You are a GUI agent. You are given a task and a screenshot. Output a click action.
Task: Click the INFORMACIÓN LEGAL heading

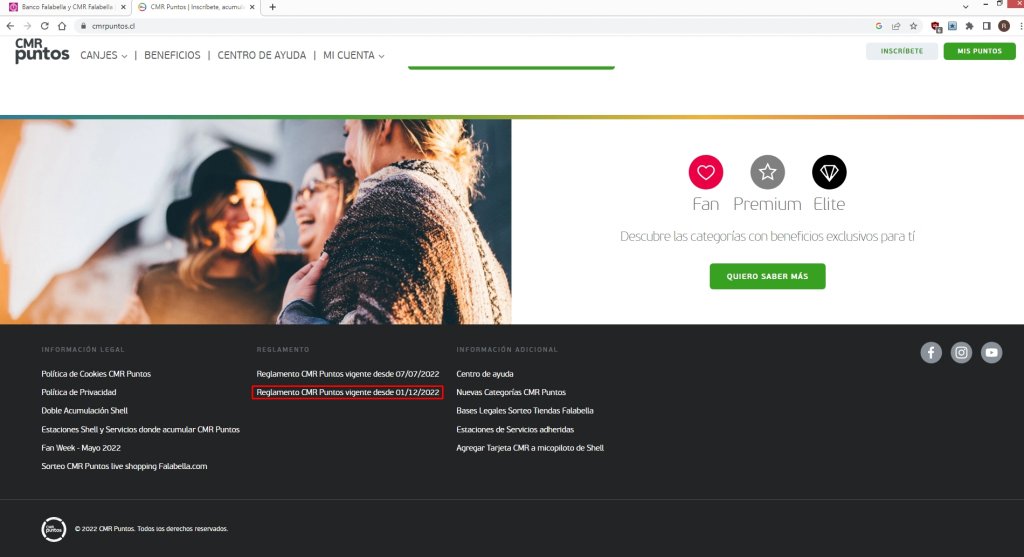point(82,350)
